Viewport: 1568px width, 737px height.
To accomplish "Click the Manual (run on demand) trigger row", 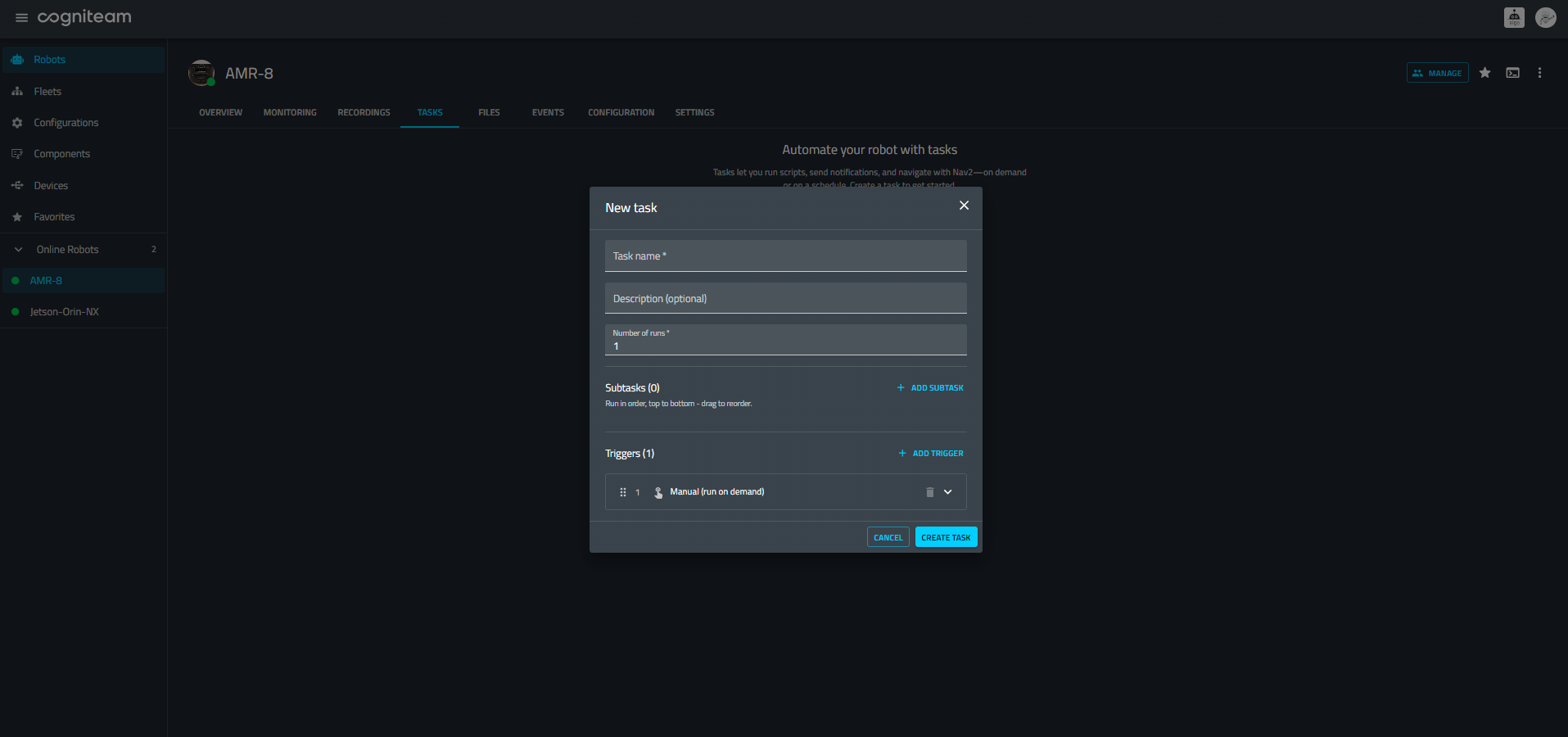I will [786, 492].
